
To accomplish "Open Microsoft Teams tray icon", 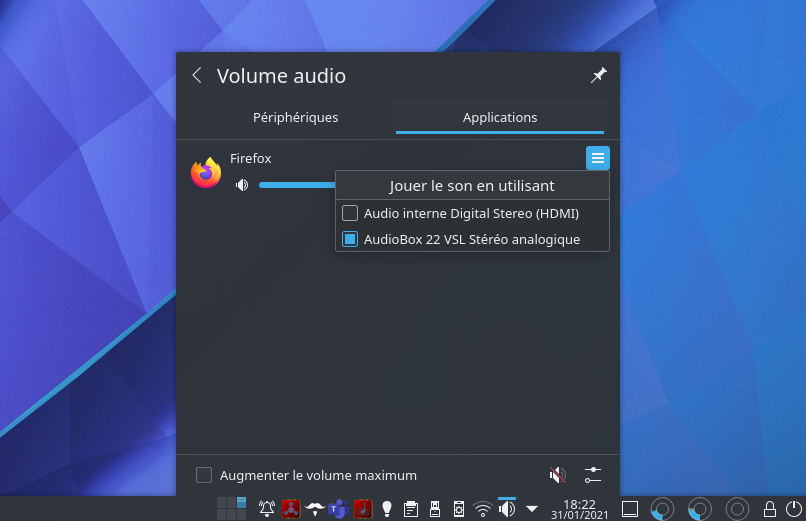I will pos(339,509).
